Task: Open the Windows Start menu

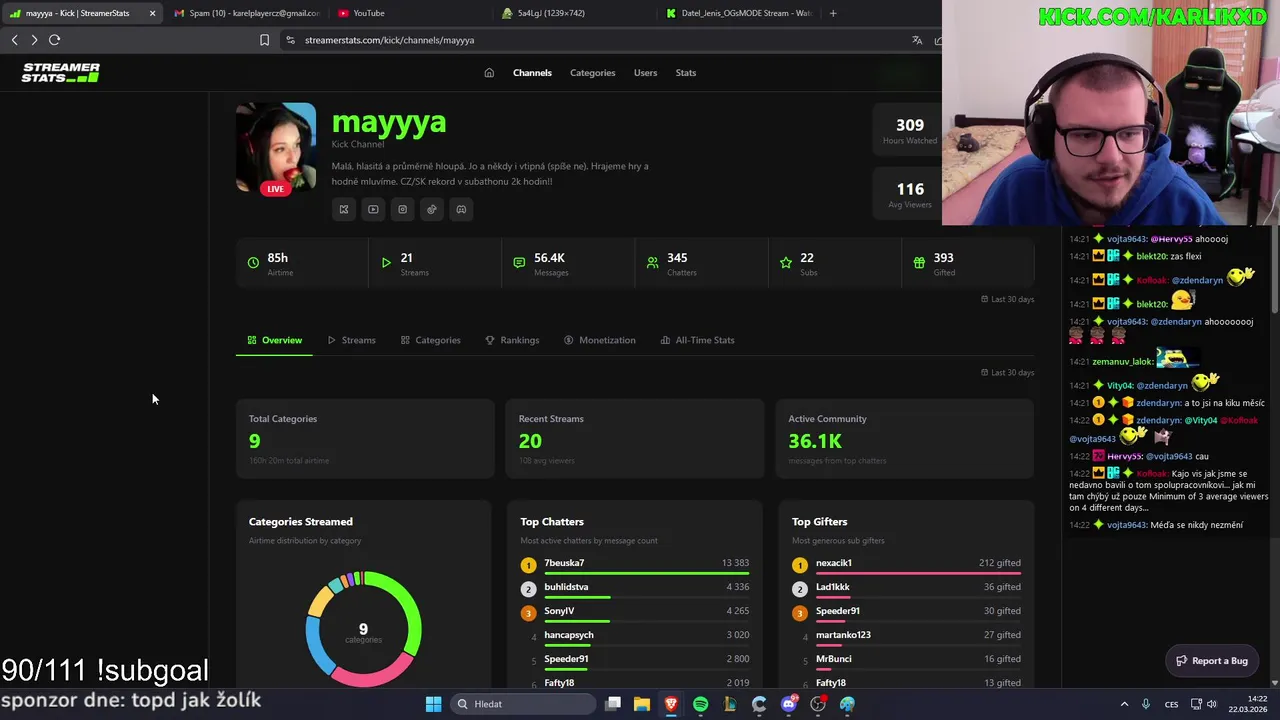Action: tap(433, 704)
